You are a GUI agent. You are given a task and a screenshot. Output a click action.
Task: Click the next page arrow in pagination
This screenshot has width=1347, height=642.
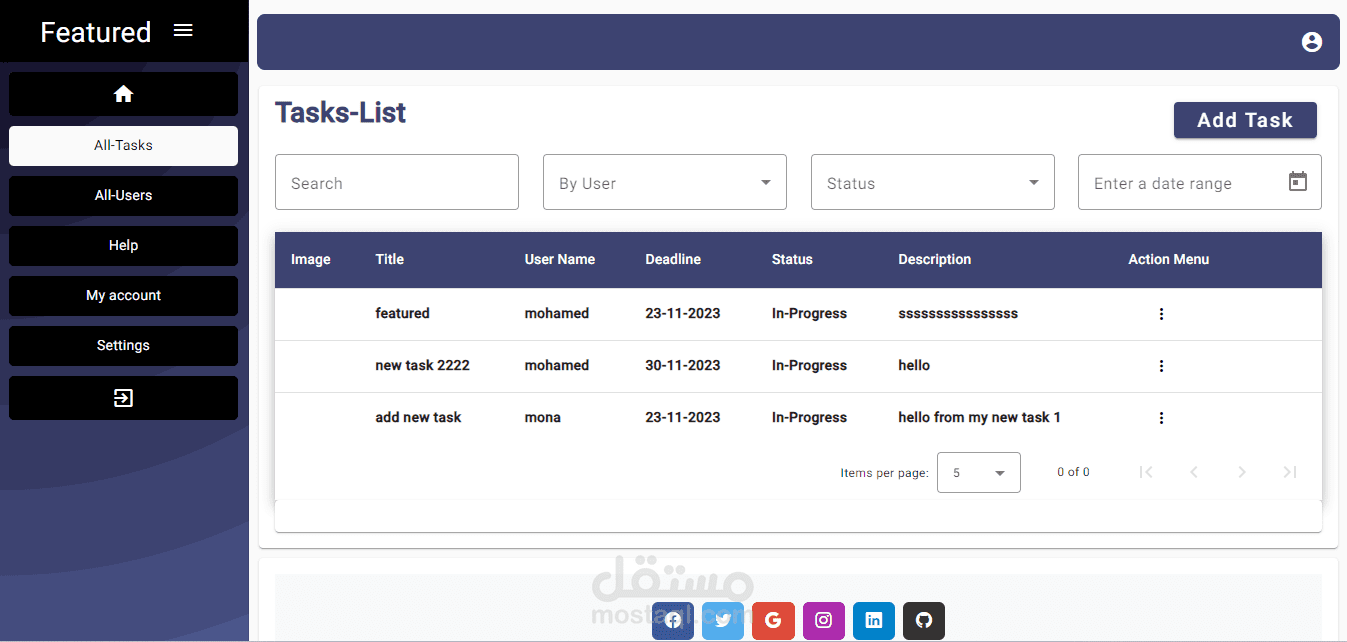1241,471
